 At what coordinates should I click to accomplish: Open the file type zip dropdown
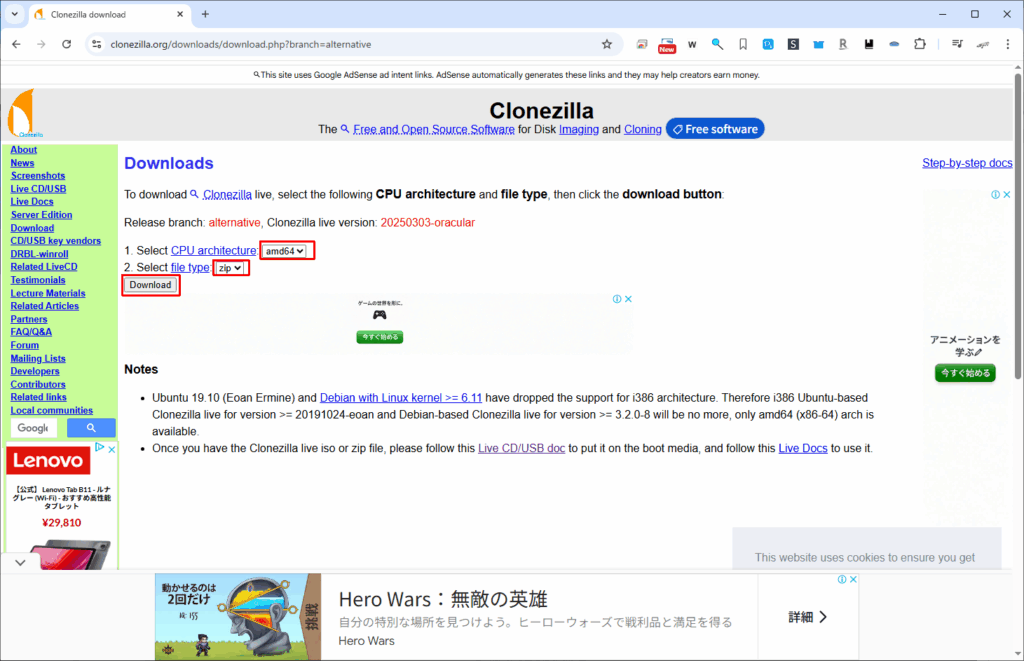230,268
